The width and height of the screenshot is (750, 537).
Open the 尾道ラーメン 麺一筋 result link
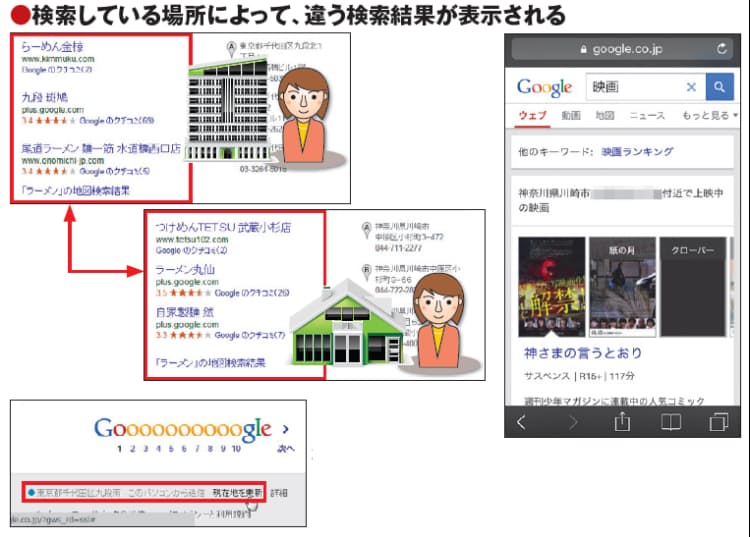point(101,149)
